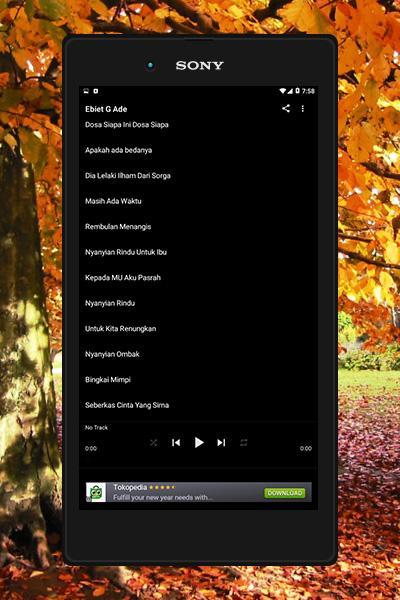400x600 pixels.
Task: Skip to the previous track
Action: [176, 443]
